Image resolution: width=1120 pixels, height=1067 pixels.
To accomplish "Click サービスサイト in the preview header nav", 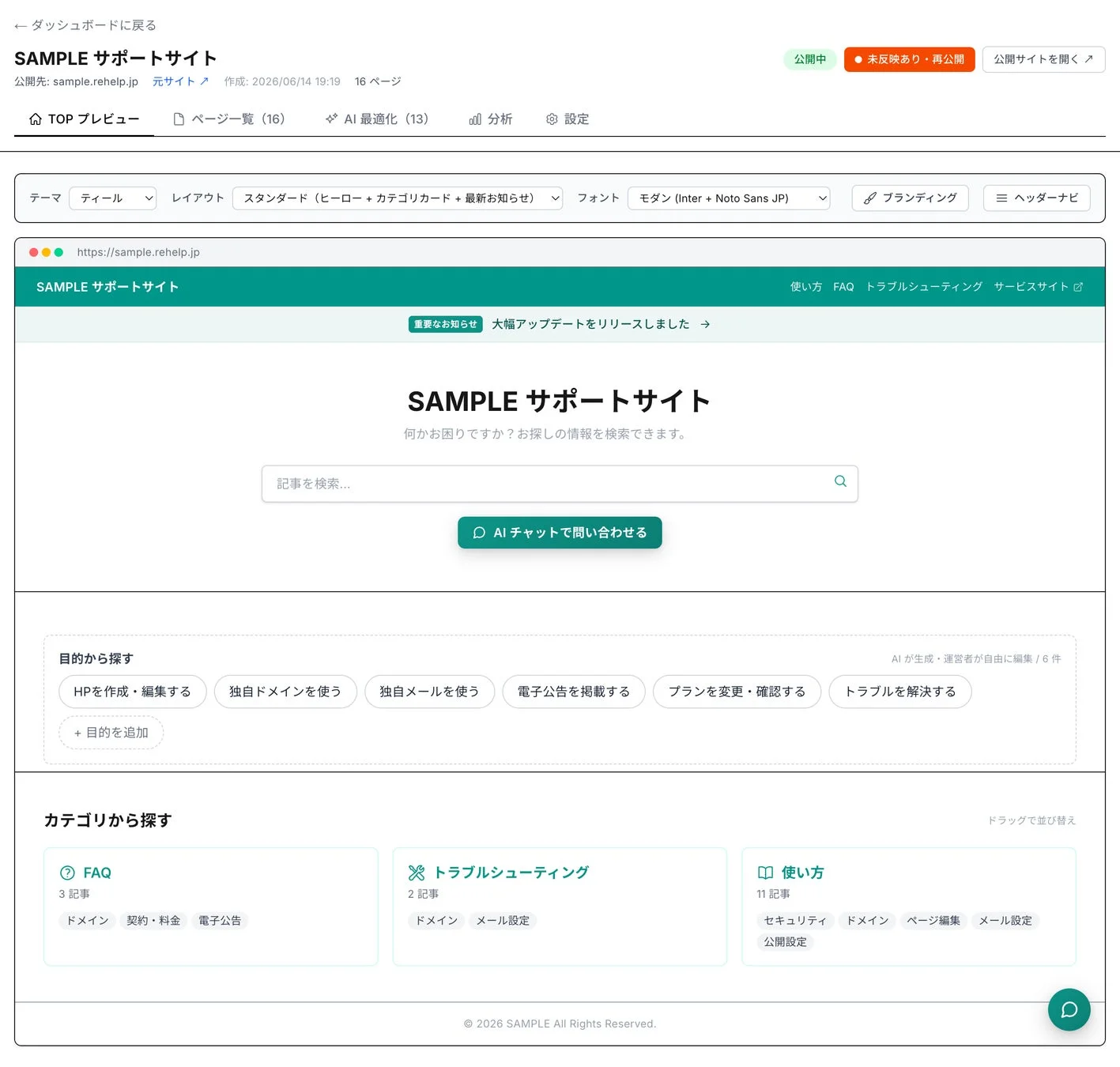I will [1038, 287].
